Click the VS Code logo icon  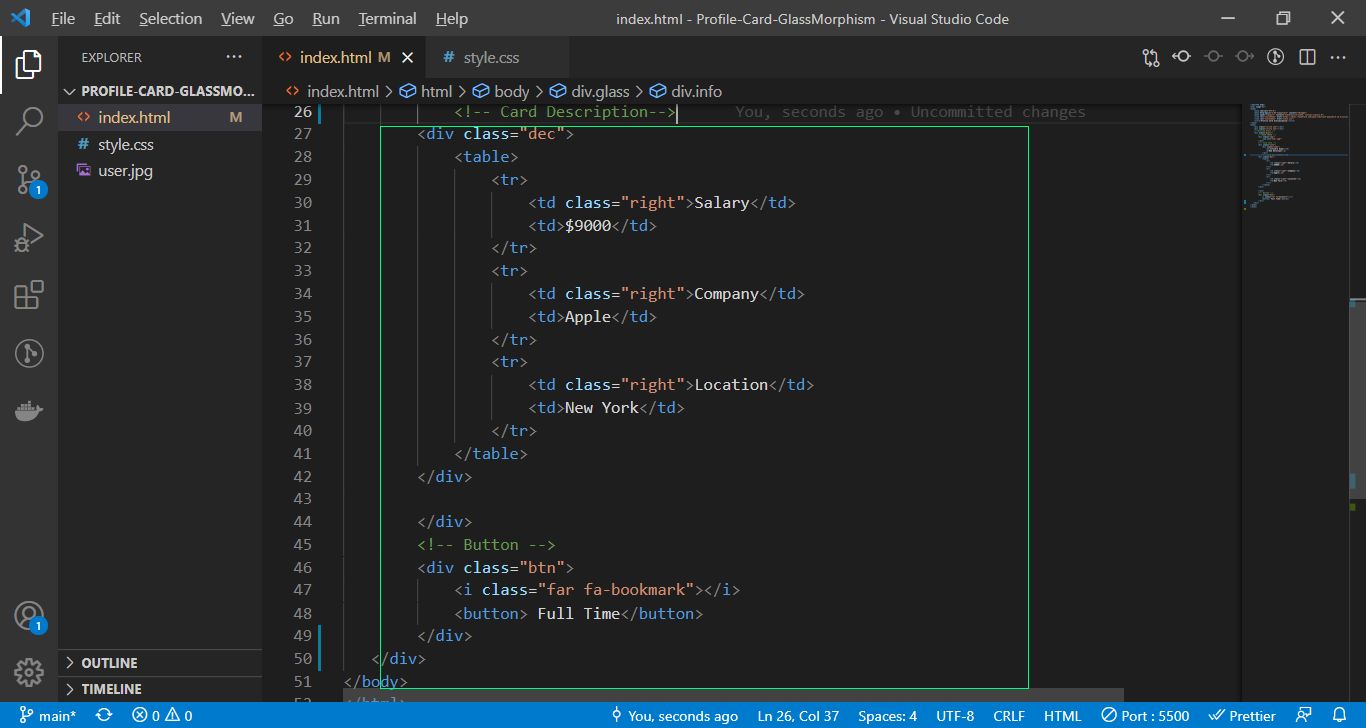pyautogui.click(x=21, y=18)
